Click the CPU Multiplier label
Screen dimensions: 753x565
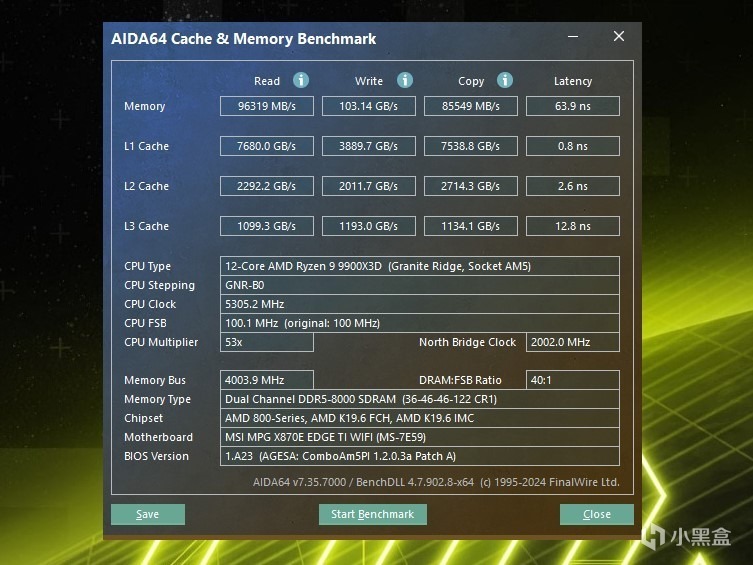click(x=161, y=343)
